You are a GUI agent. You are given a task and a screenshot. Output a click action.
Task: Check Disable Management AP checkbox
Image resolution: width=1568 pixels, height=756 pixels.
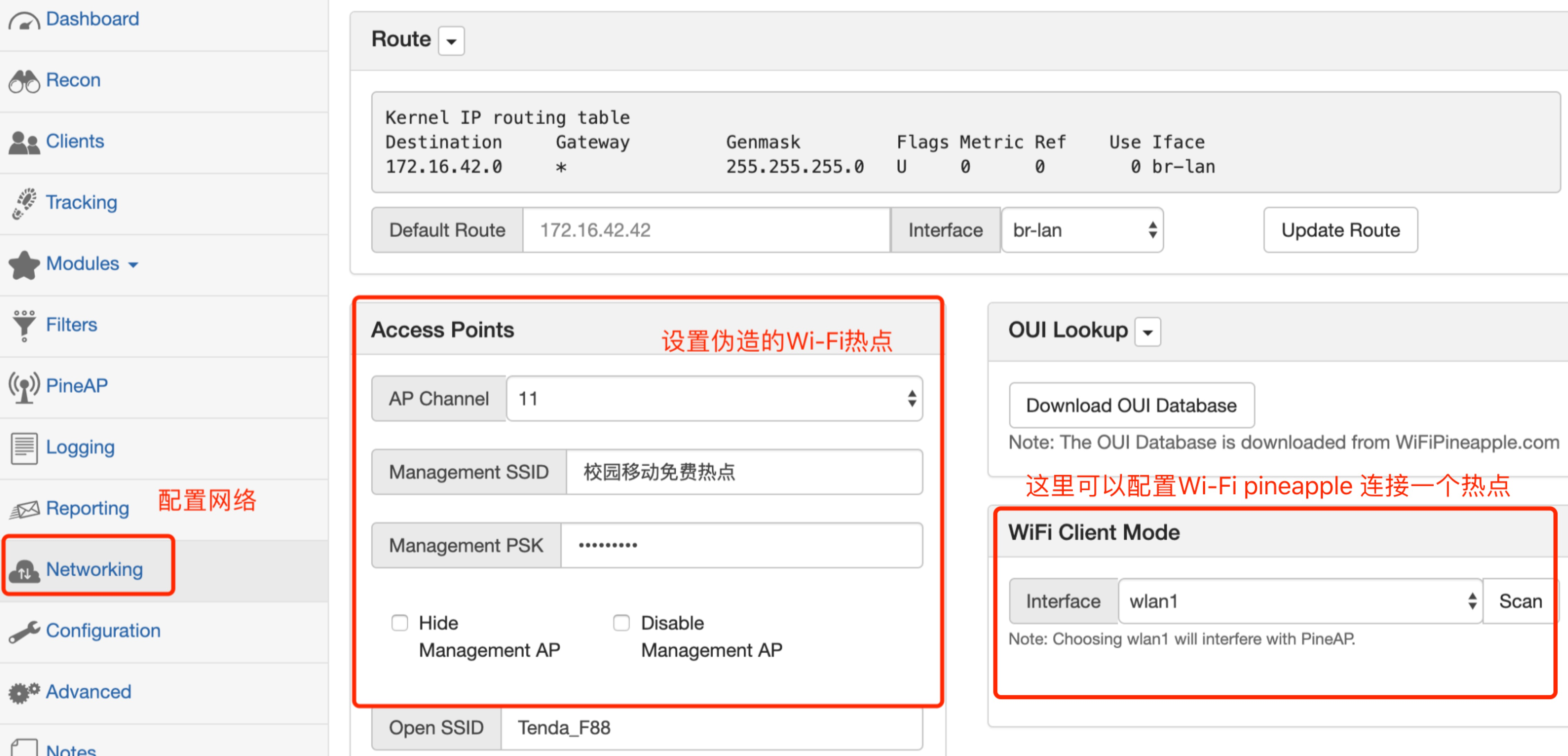tap(621, 623)
